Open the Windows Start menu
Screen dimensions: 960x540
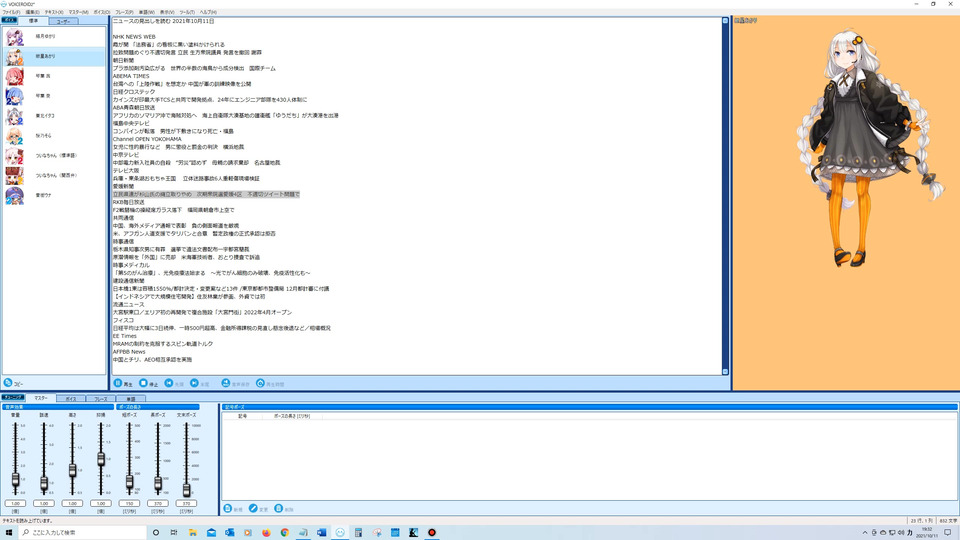(9, 533)
